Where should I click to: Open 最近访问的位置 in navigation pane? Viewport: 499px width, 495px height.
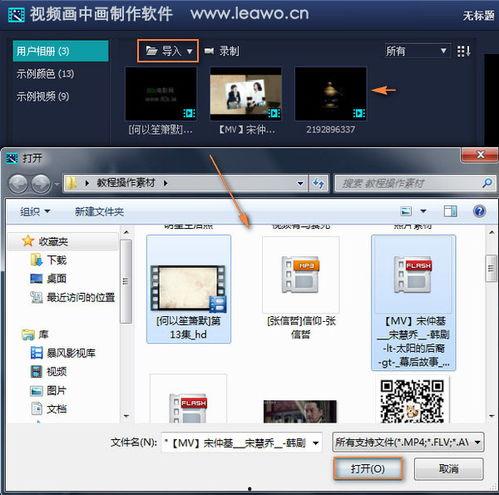[x=81, y=297]
